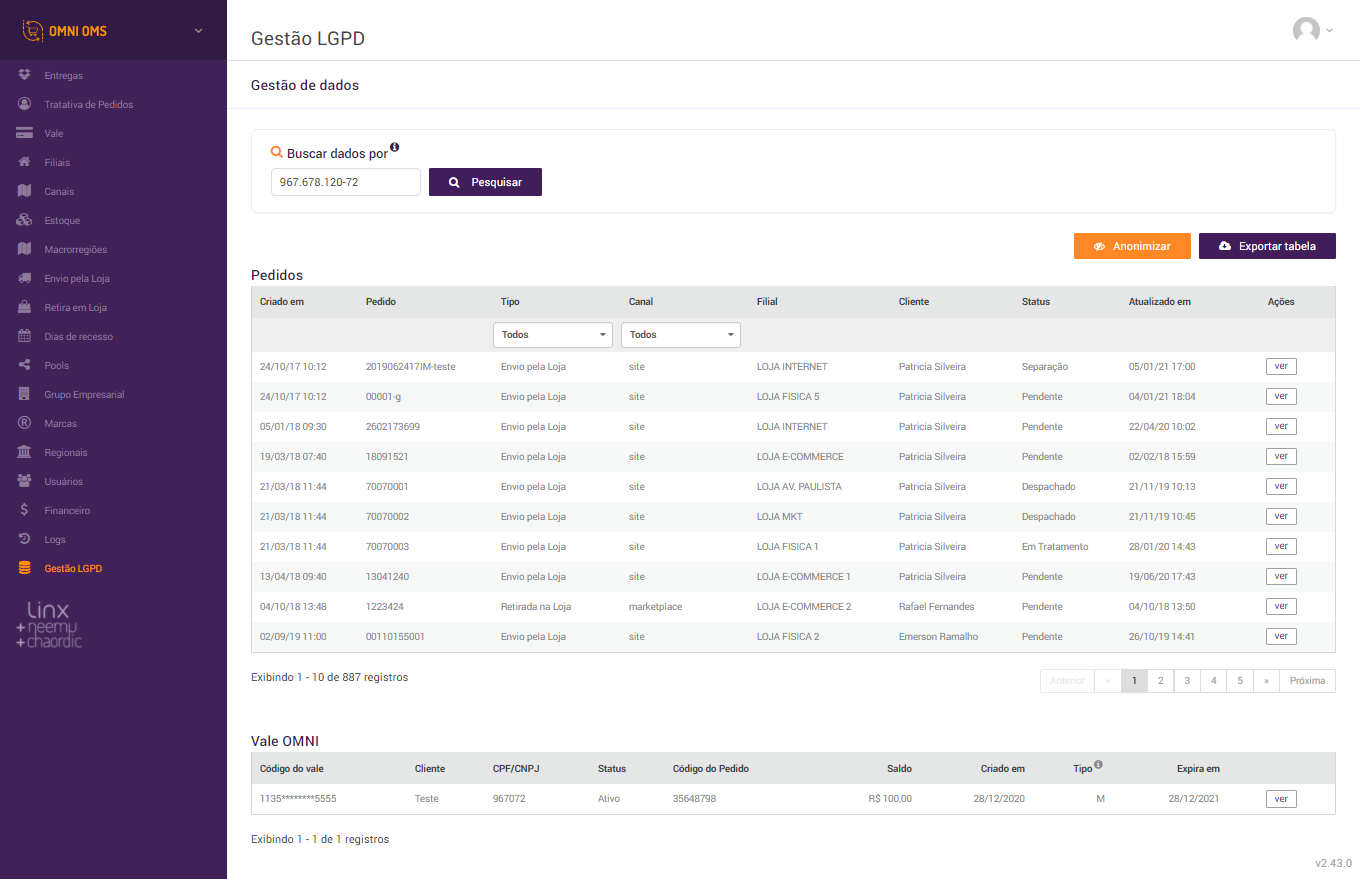Open the Canal filter dropdown
The width and height of the screenshot is (1360, 879).
click(681, 335)
